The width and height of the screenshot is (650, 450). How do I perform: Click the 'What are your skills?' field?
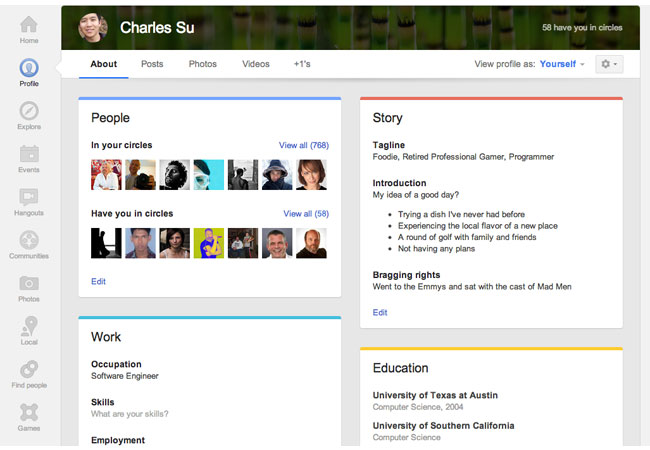[130, 414]
